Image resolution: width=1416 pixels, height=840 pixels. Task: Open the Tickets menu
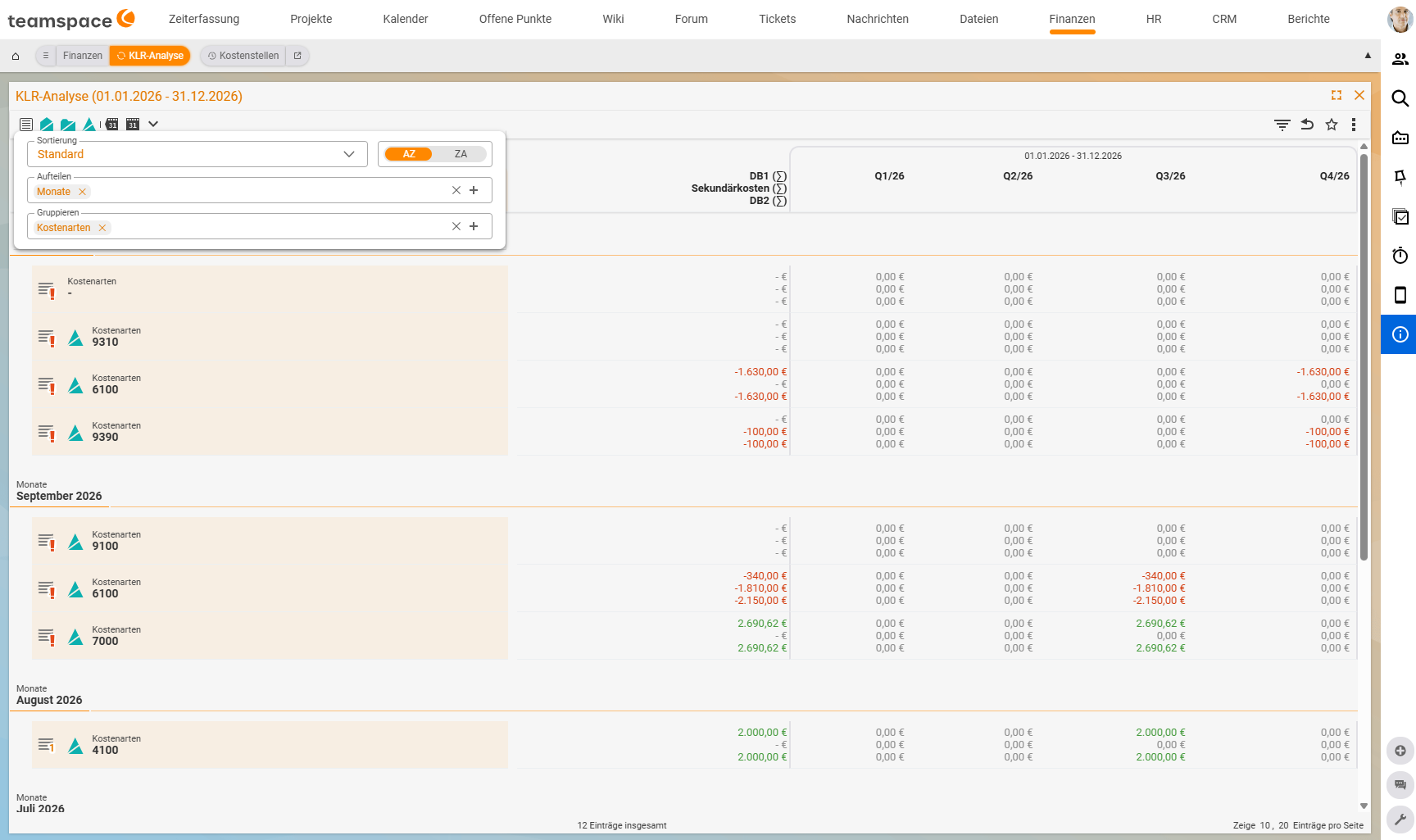[777, 19]
